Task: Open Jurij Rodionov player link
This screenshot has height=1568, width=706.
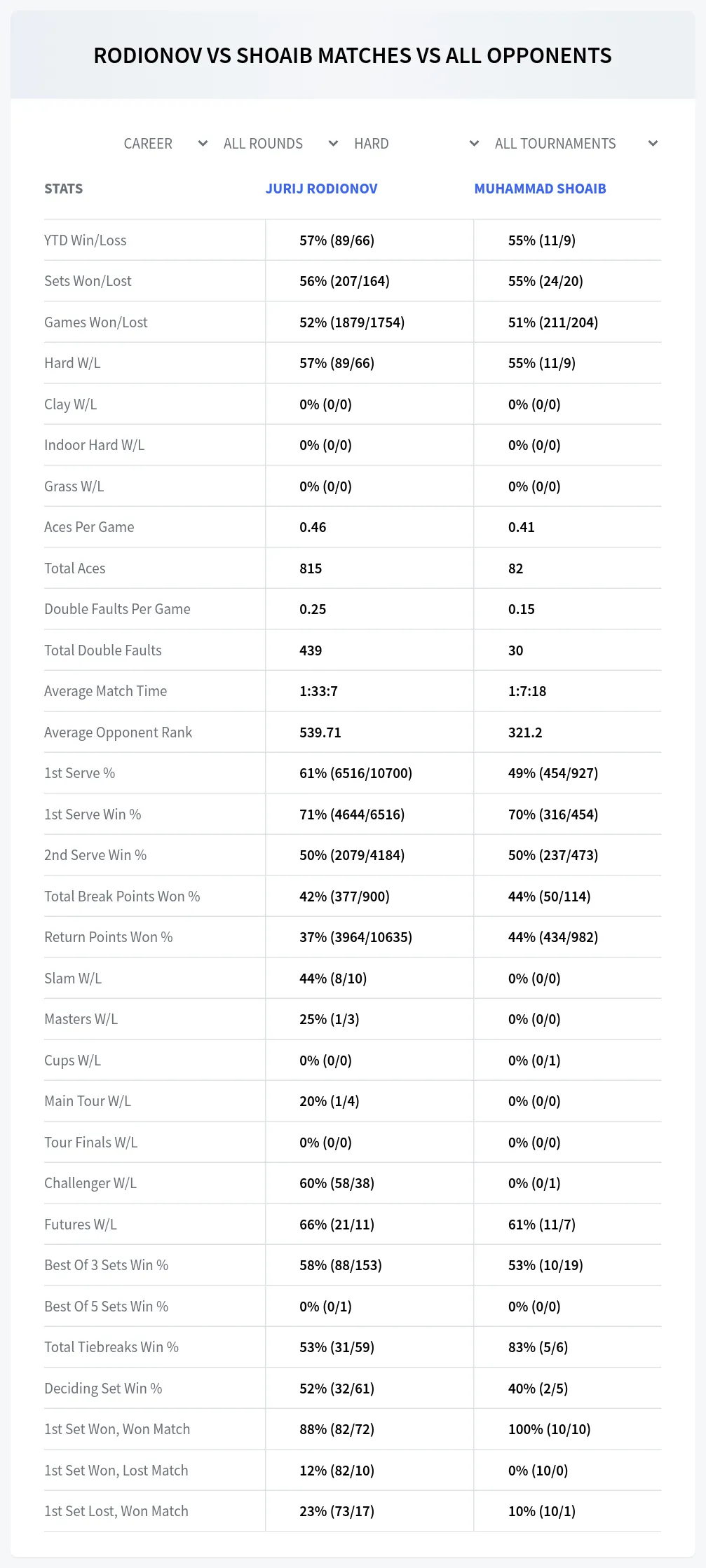Action: [x=321, y=189]
